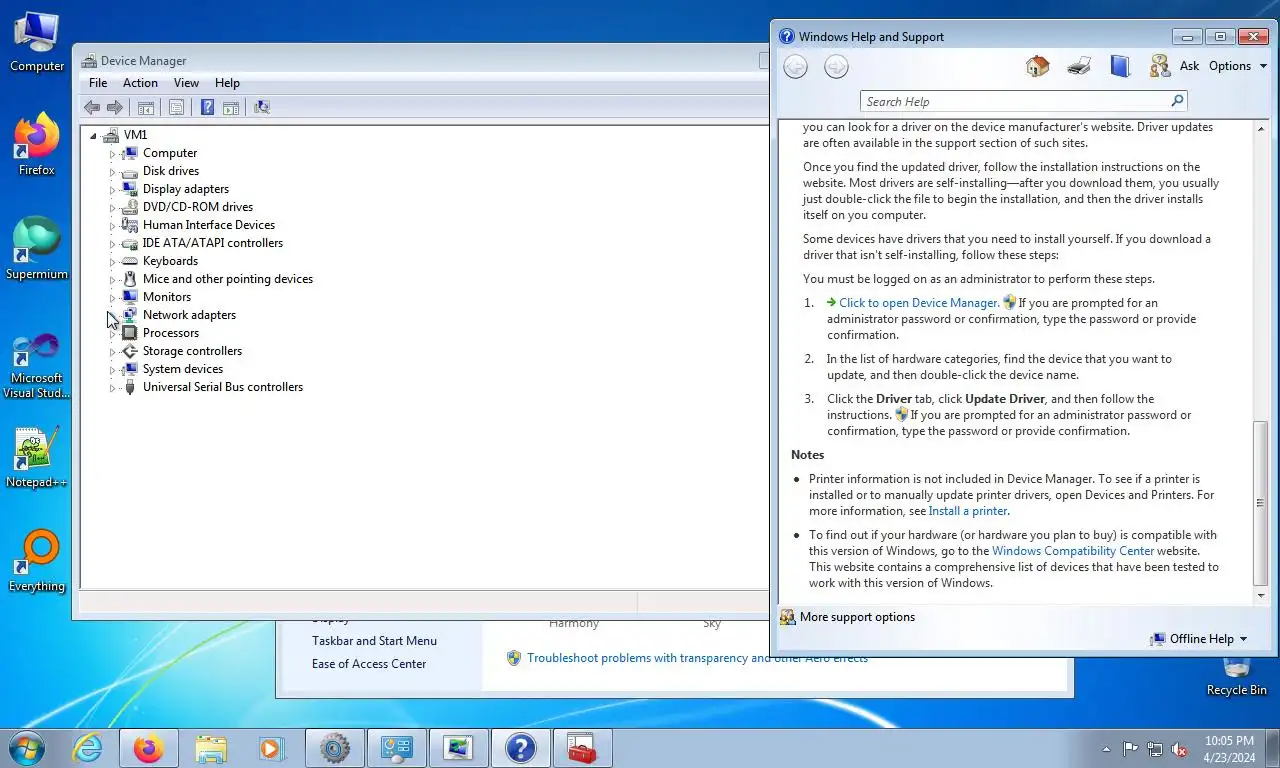Select Storage controllers tree item
The width and height of the screenshot is (1280, 768).
[x=192, y=351]
